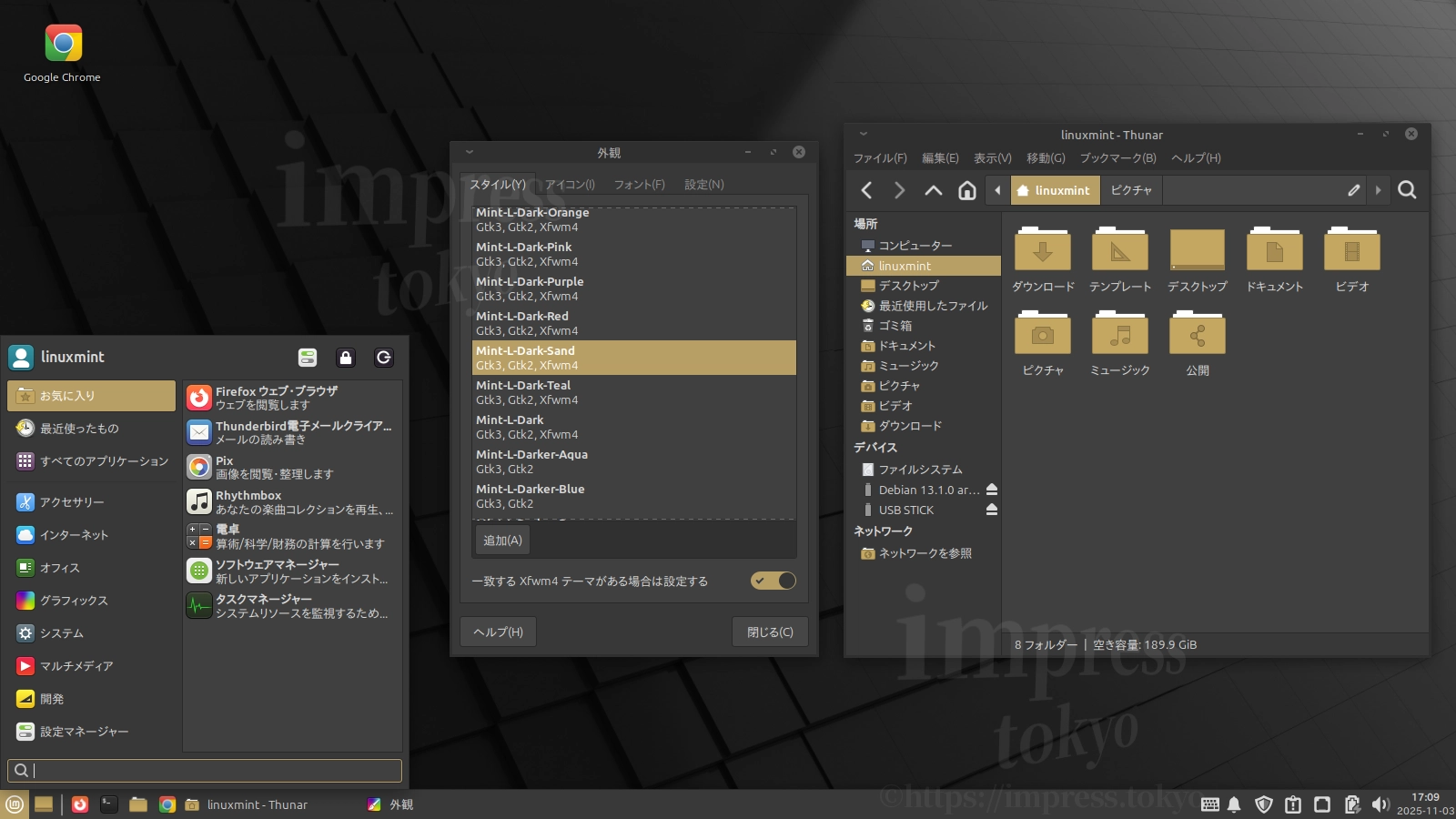The height and width of the screenshot is (819, 1456).
Task: Select ファイルシステム in Thunar sidebar
Action: click(924, 470)
